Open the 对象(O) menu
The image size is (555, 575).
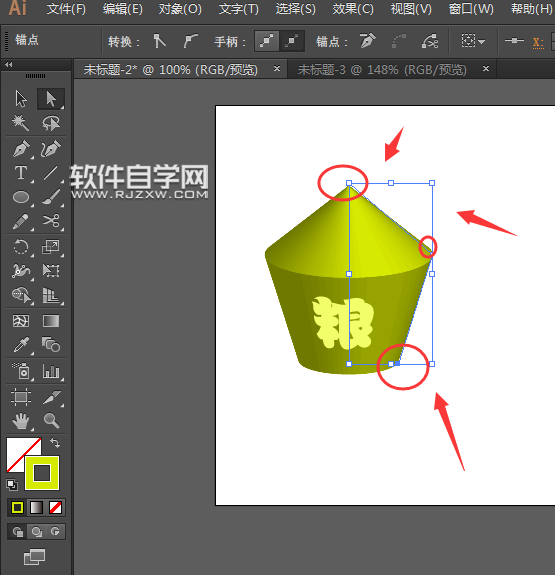tap(180, 9)
